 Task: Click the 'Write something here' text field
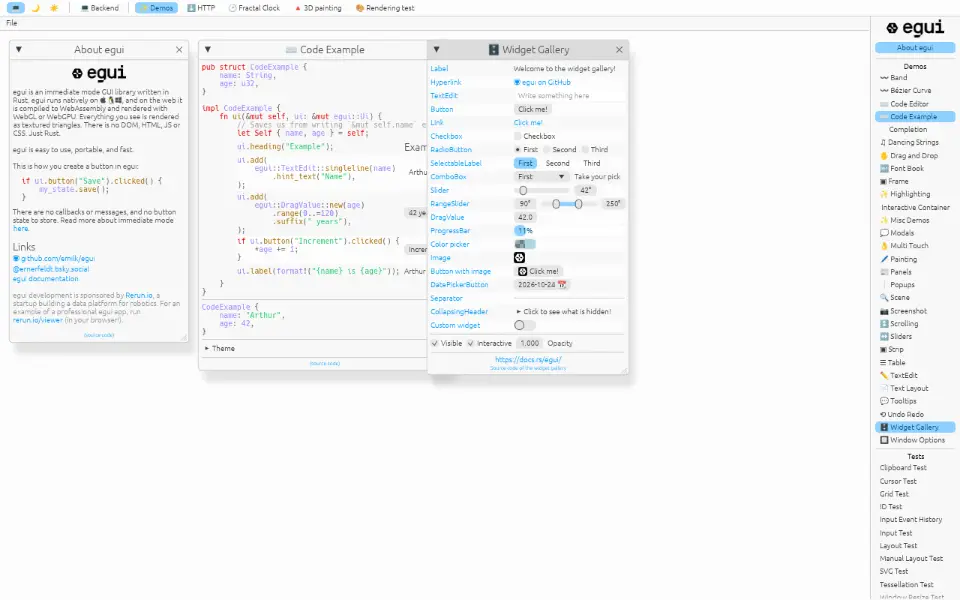pyautogui.click(x=569, y=96)
